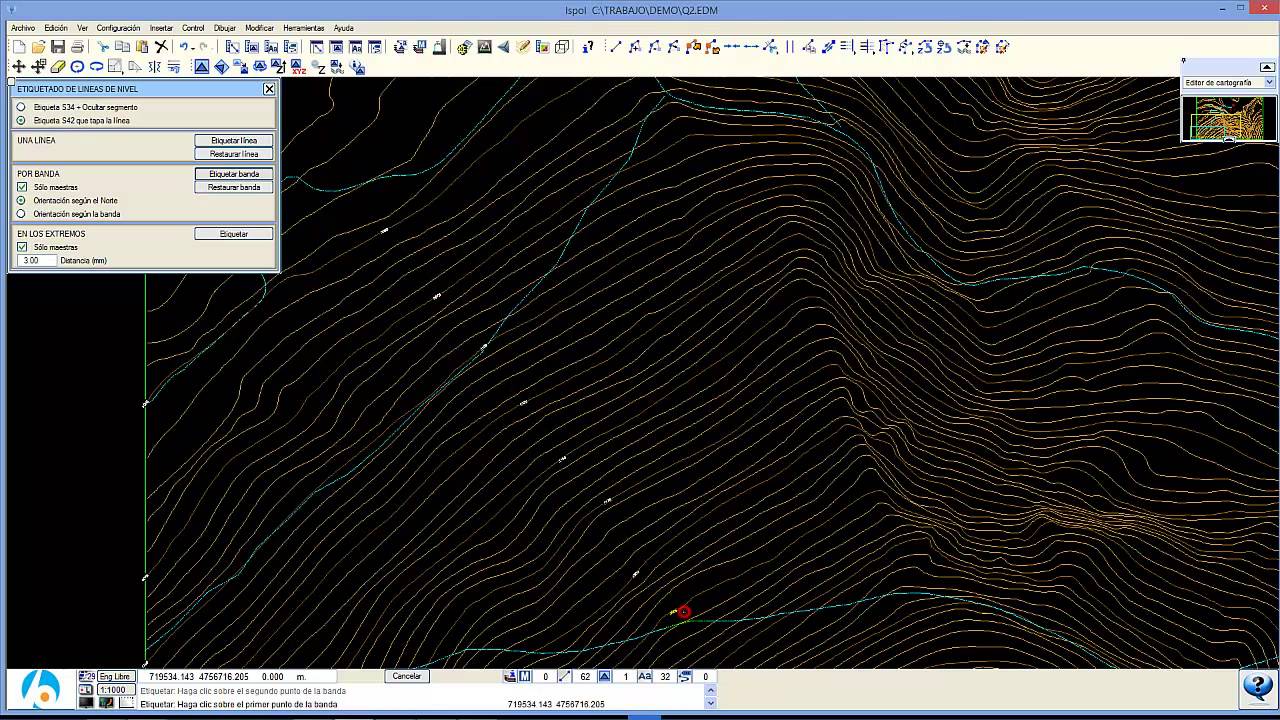Toggle 'Sólo maestras' checkbox under En los extremos
Viewport: 1280px width, 720px height.
tap(22, 247)
